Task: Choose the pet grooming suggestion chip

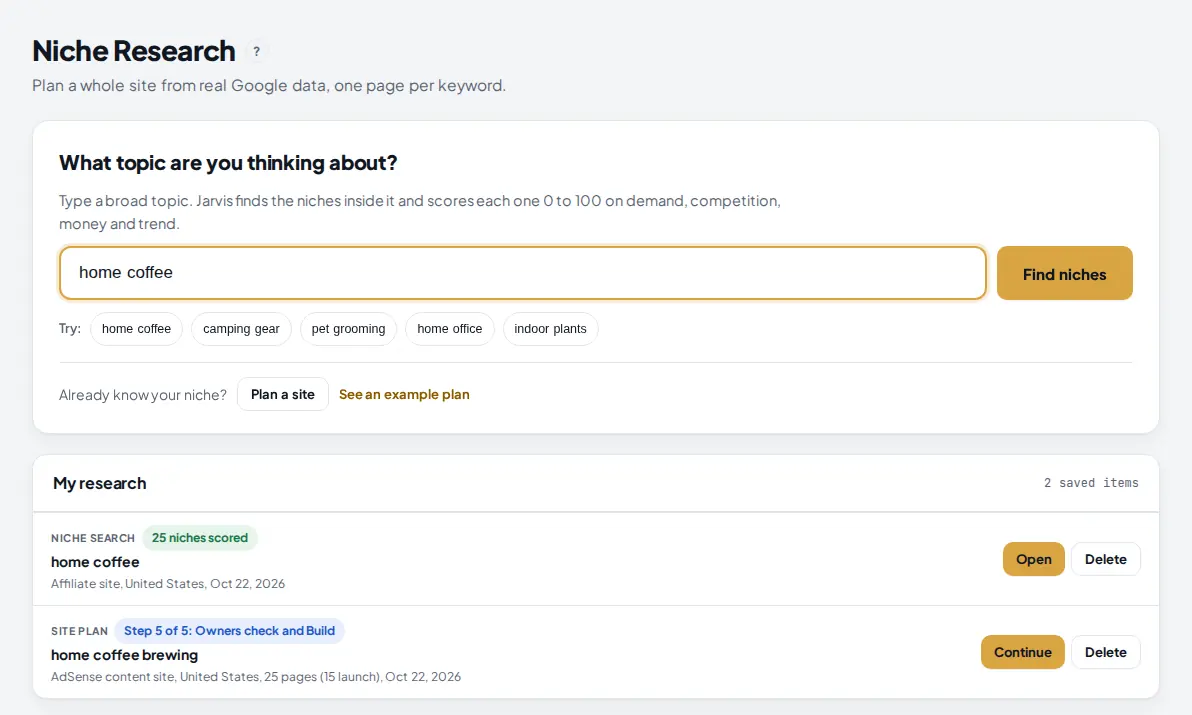Action: tap(348, 329)
